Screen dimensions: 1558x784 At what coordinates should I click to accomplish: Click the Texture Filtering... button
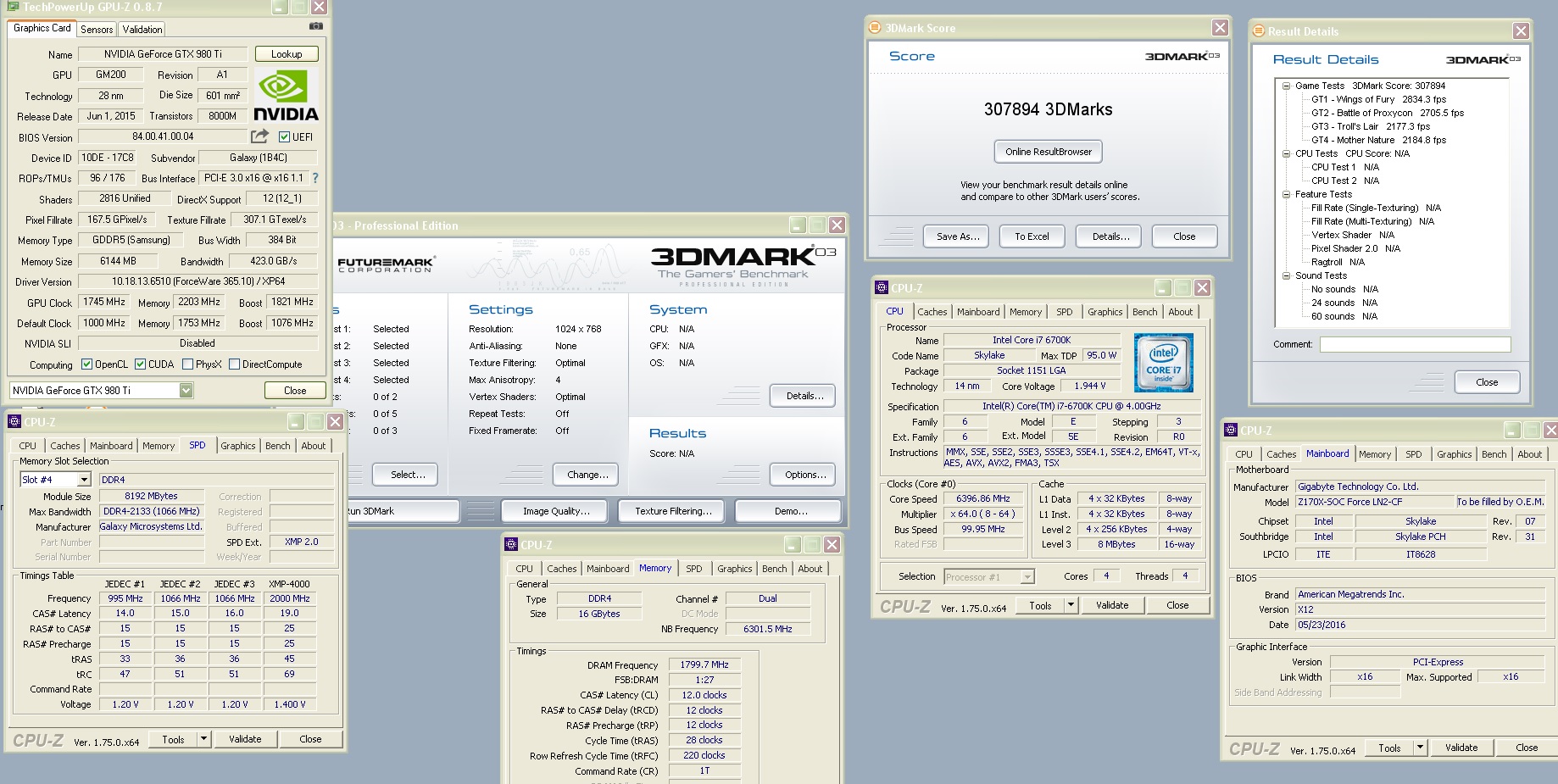coord(672,511)
